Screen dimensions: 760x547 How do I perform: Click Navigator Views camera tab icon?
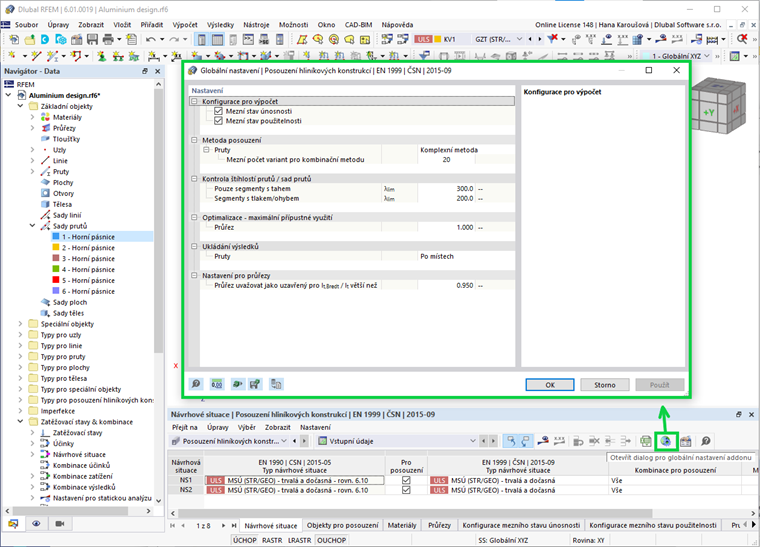[60, 524]
